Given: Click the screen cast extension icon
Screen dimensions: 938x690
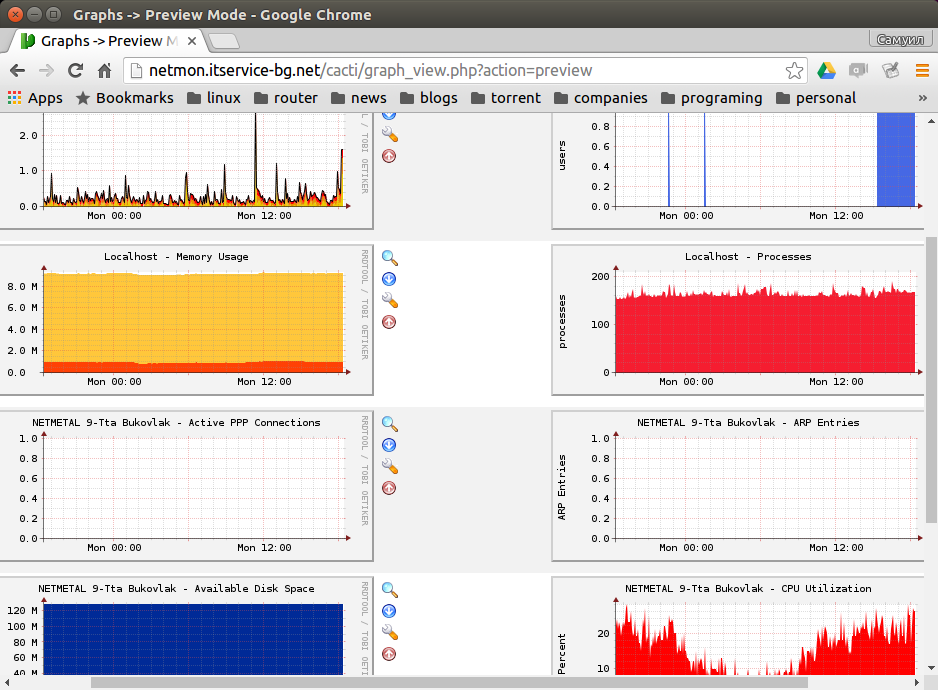Looking at the screenshot, I should [858, 71].
